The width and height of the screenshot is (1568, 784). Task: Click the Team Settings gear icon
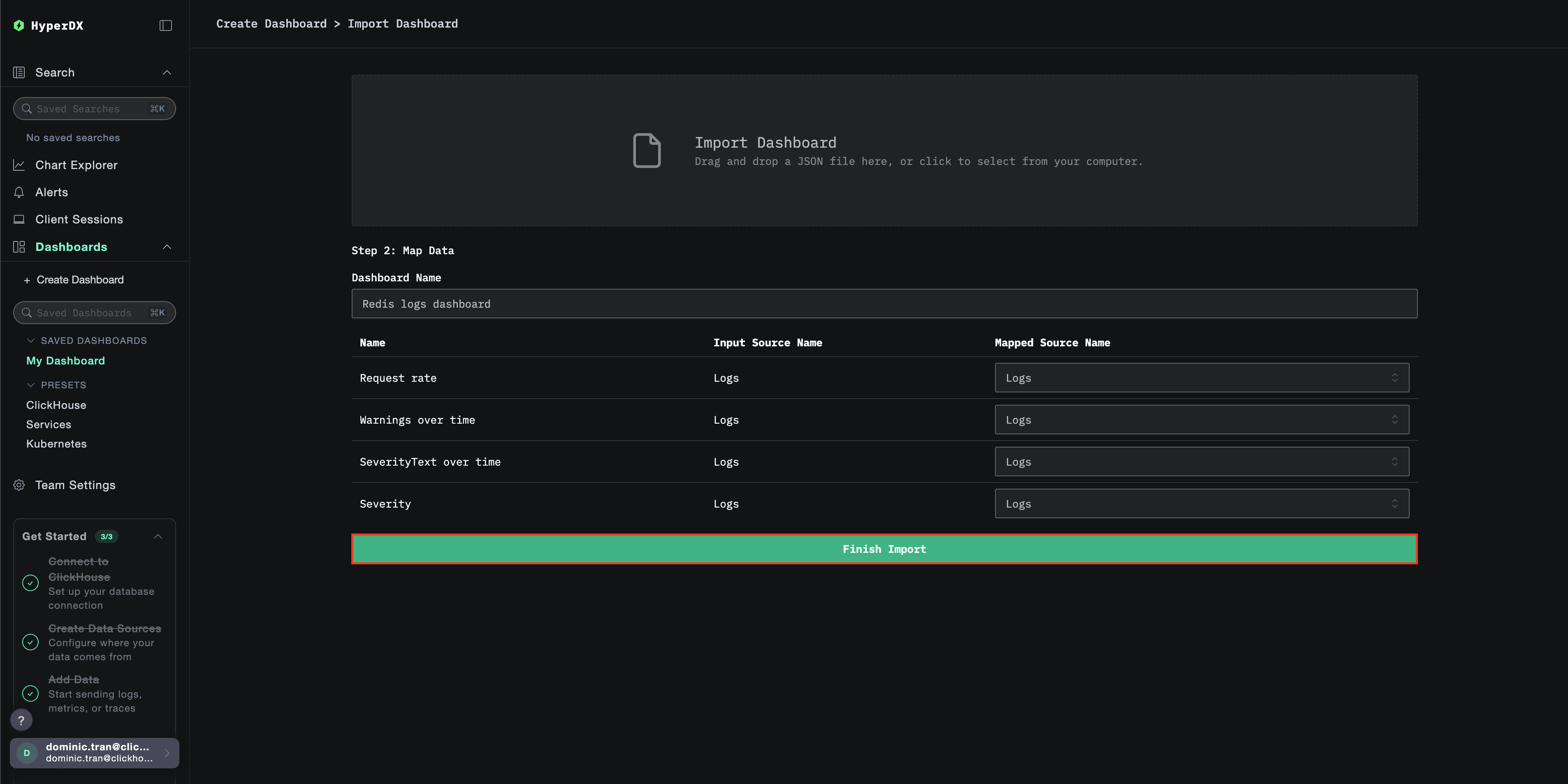coord(19,485)
